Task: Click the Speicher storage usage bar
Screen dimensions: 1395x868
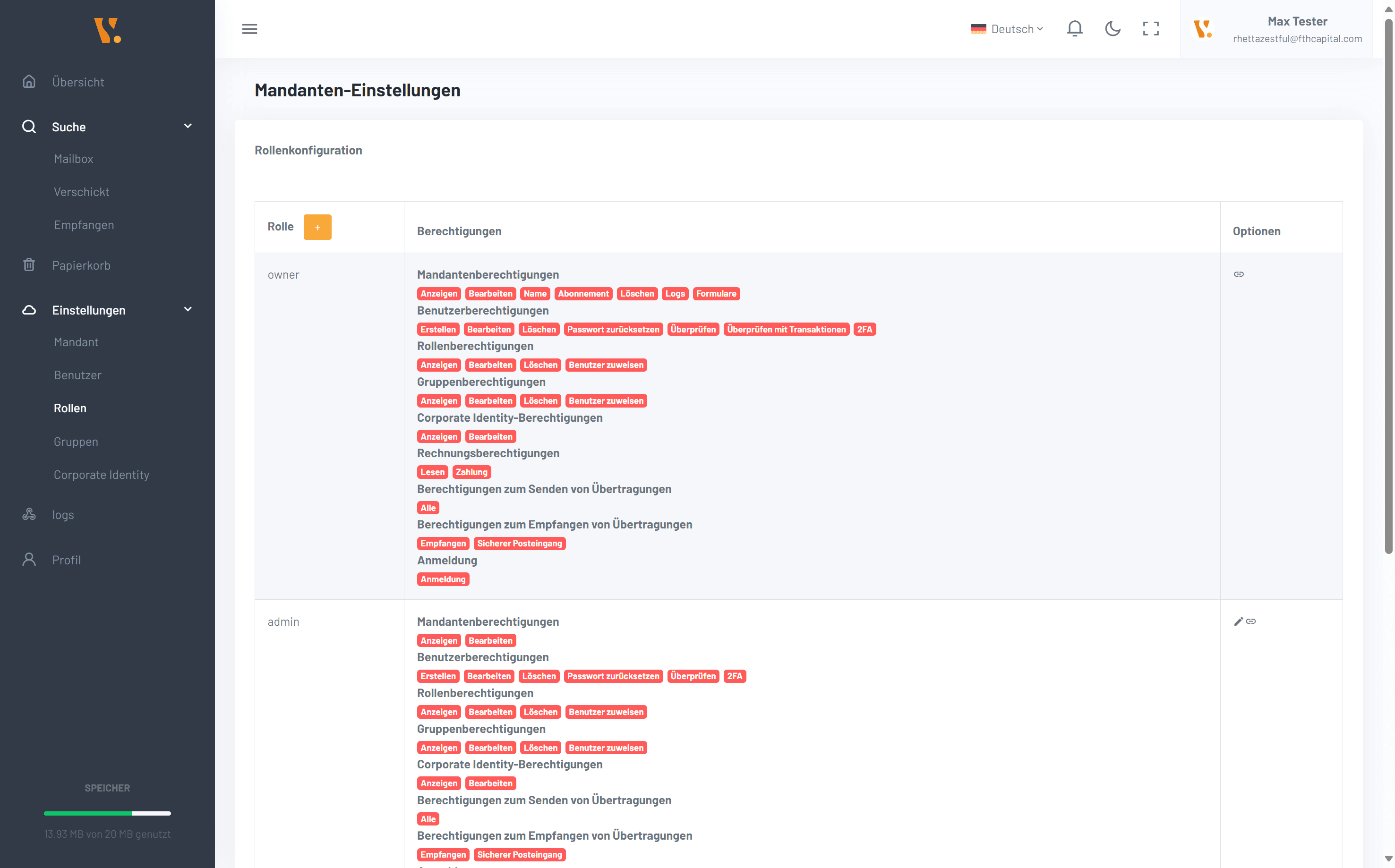Action: [x=107, y=814]
